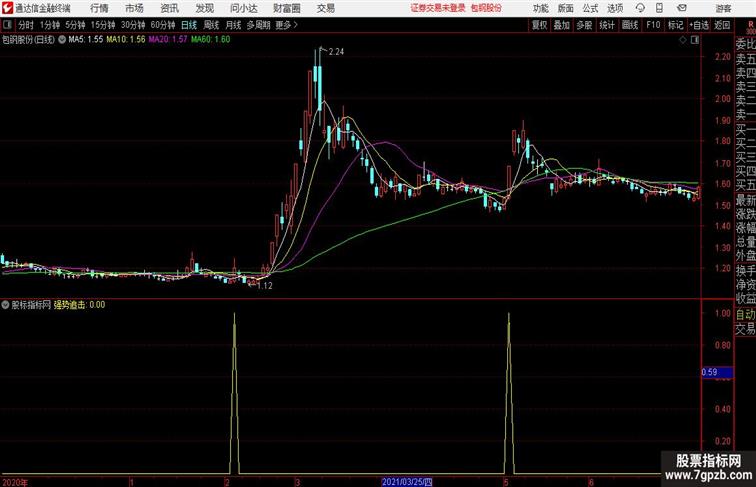Switch to the 30分钟 period tab
The height and width of the screenshot is (487, 756).
pyautogui.click(x=133, y=25)
